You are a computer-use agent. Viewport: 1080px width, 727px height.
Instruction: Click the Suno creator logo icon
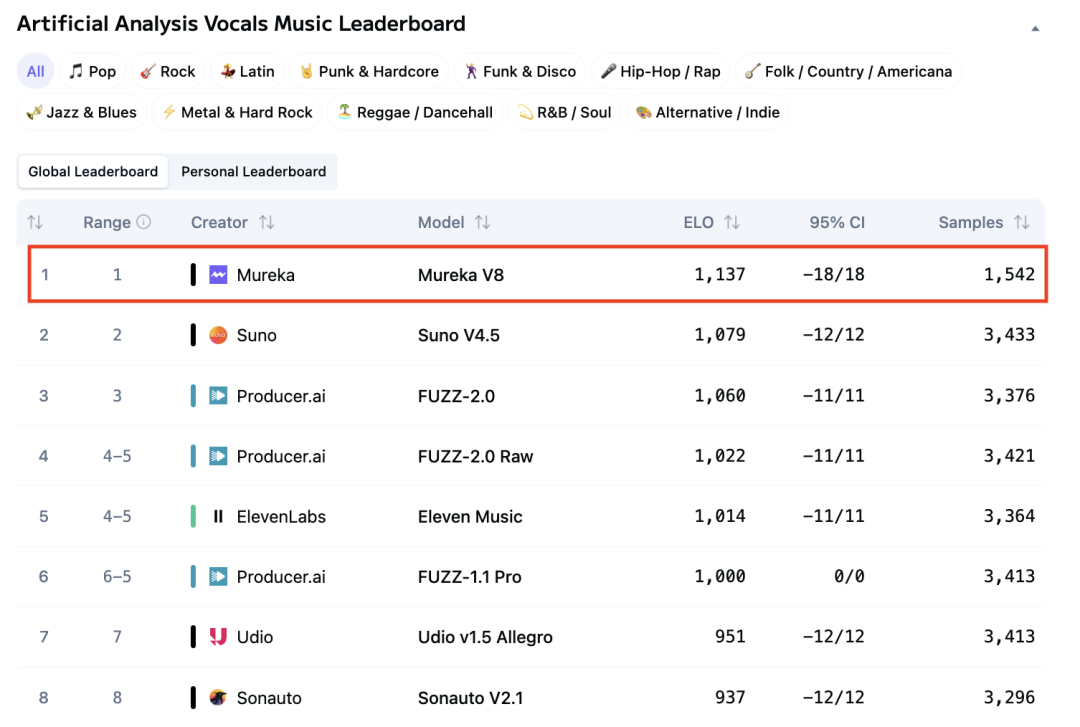[x=218, y=335]
